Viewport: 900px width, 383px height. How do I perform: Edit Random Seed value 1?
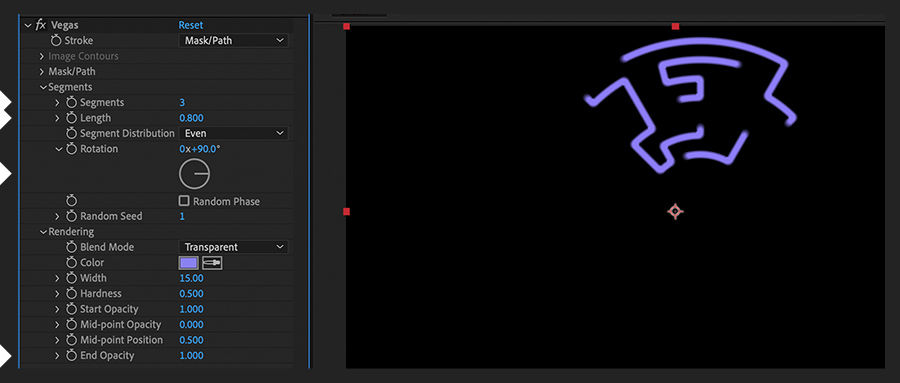click(x=182, y=216)
